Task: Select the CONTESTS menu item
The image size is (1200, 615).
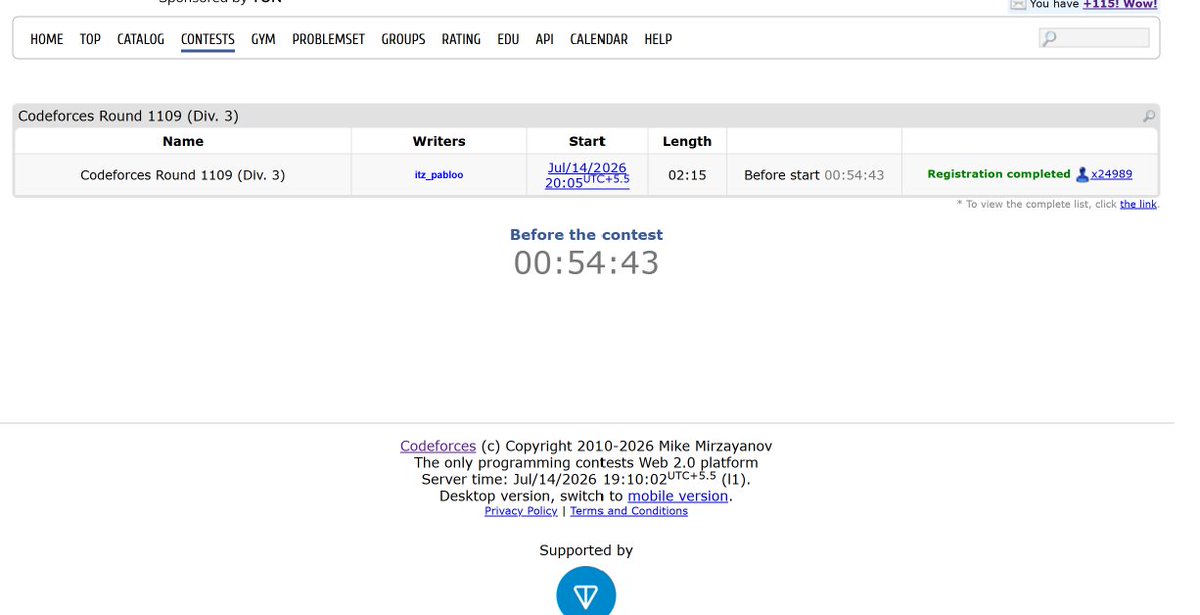Action: coord(208,40)
